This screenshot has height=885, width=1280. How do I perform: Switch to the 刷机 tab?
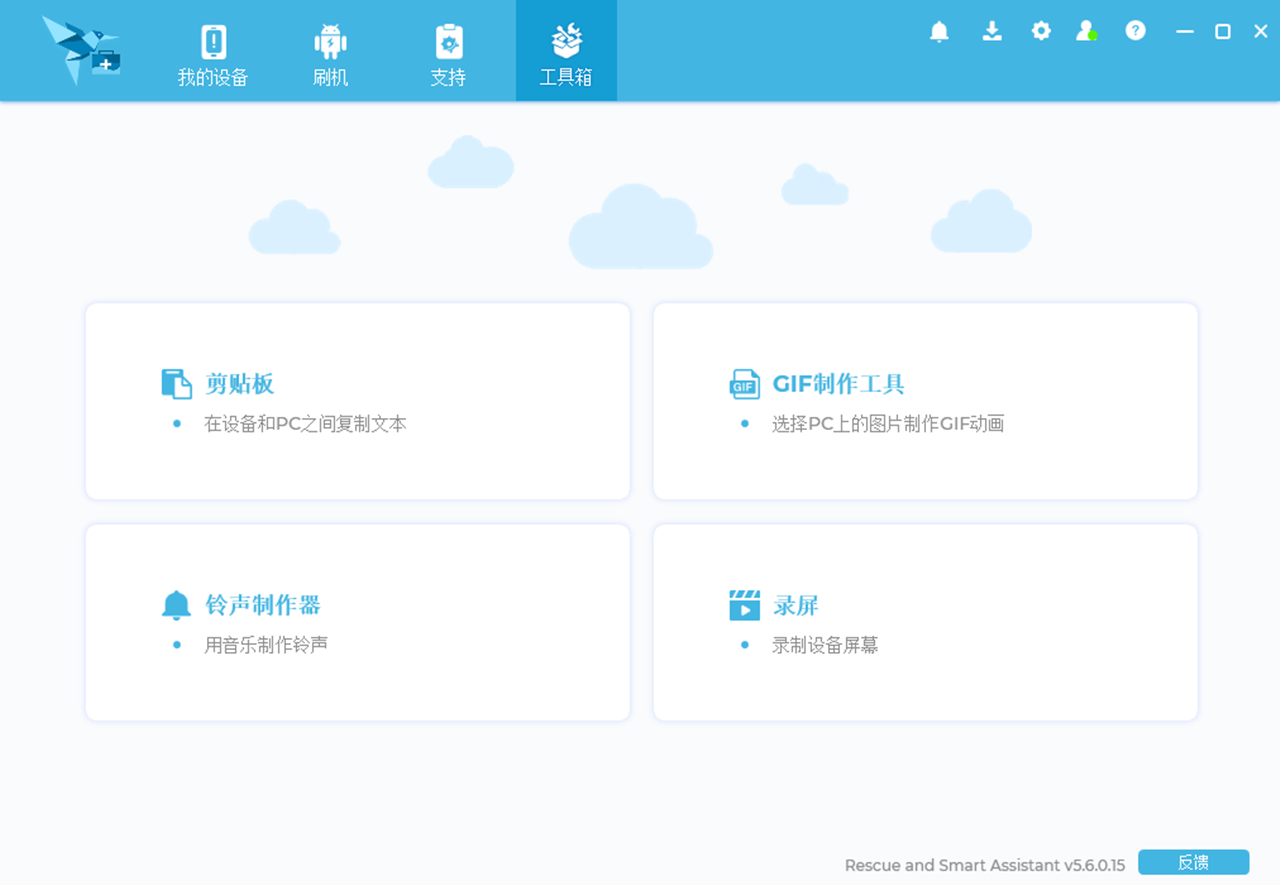(x=330, y=51)
